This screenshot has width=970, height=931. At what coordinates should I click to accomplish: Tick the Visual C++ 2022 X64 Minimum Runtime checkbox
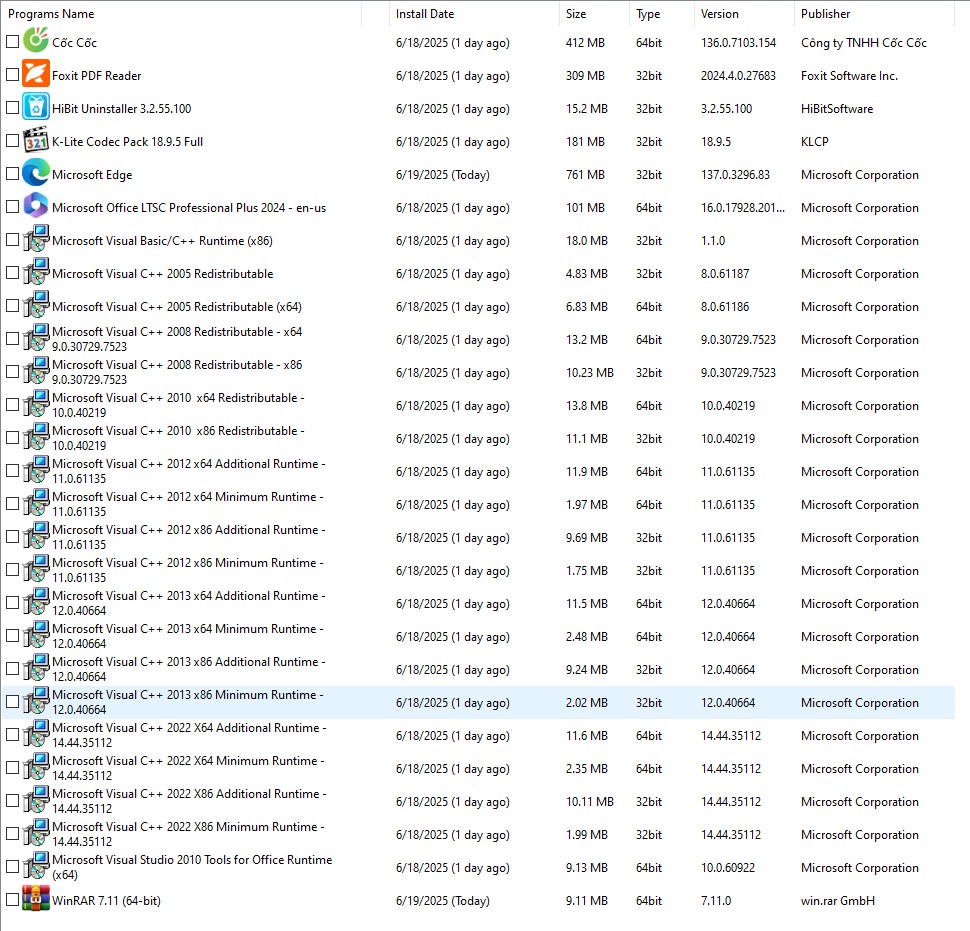click(12, 768)
